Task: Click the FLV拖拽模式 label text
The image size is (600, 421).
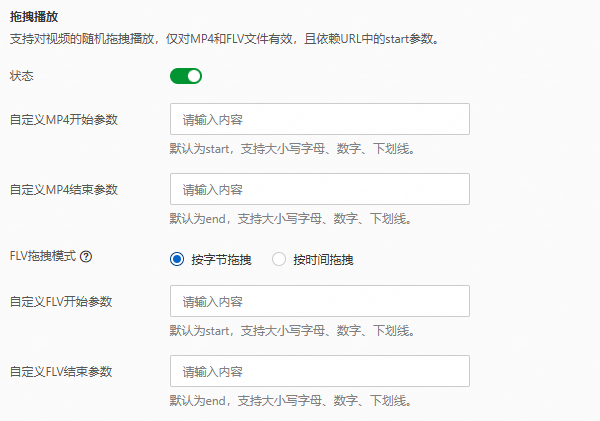Action: [42, 257]
